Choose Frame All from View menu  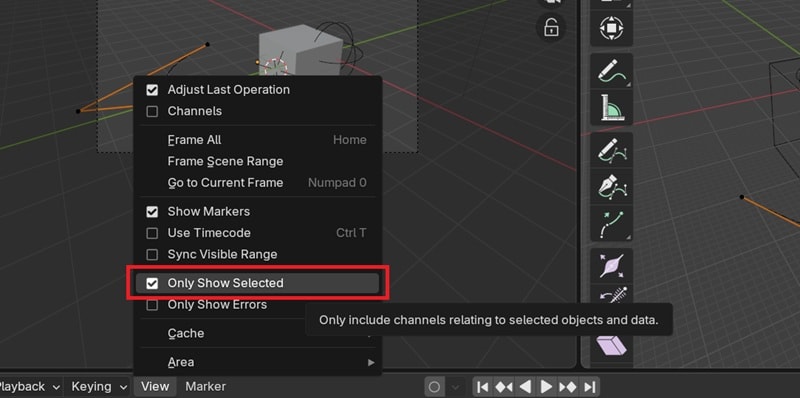pyautogui.click(x=258, y=140)
